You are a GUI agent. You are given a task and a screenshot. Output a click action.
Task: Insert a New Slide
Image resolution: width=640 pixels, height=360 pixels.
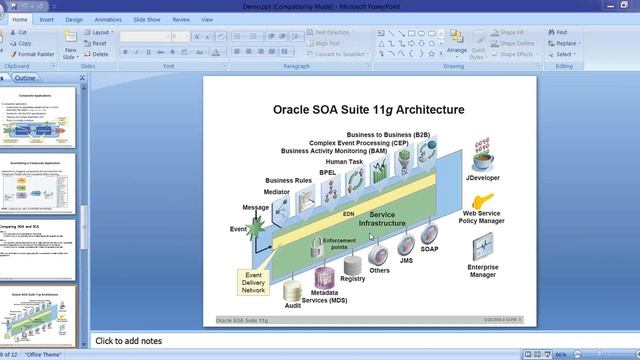point(71,45)
